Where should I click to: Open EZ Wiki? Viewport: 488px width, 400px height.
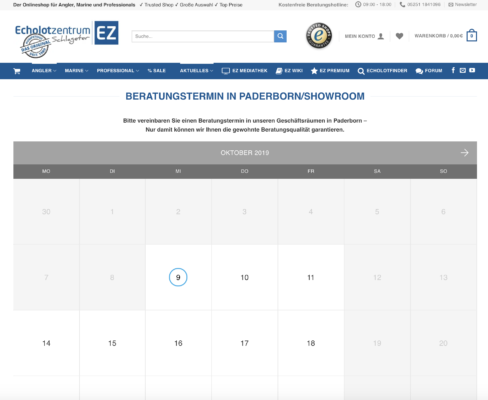pos(289,71)
